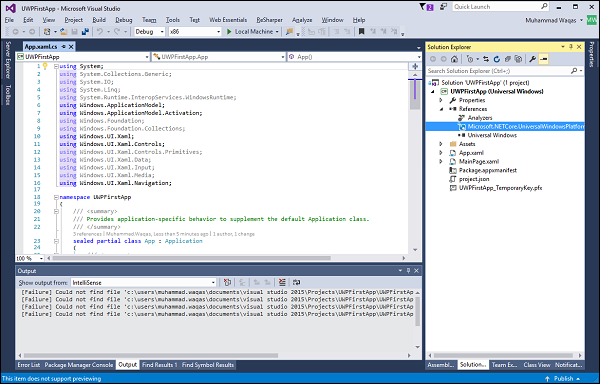
Task: Start debugging on Local Machine
Action: click(x=253, y=32)
